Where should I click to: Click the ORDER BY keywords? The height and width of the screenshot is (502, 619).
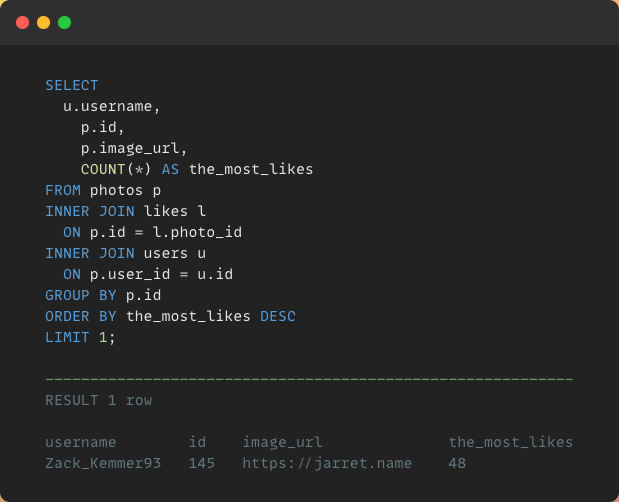(x=81, y=316)
